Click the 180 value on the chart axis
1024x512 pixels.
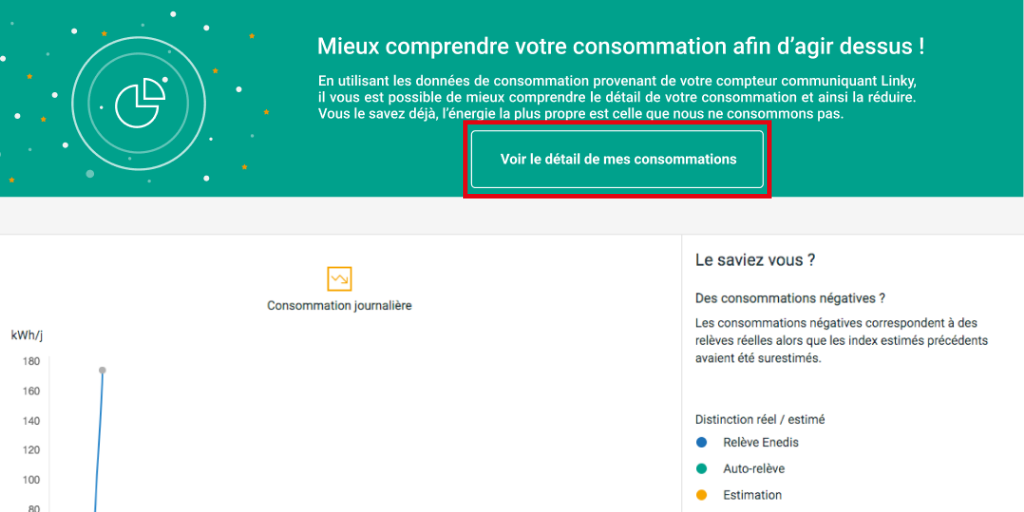[31, 361]
